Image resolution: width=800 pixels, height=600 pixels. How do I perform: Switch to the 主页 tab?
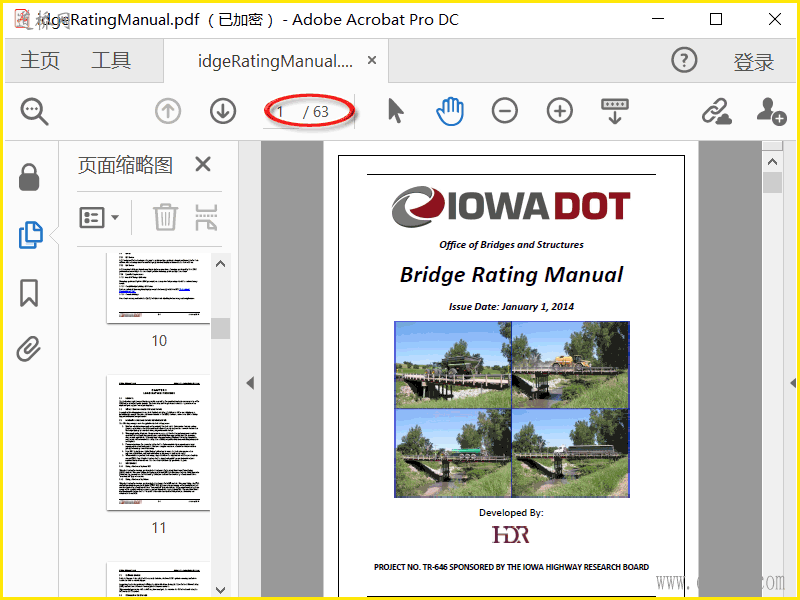click(40, 61)
